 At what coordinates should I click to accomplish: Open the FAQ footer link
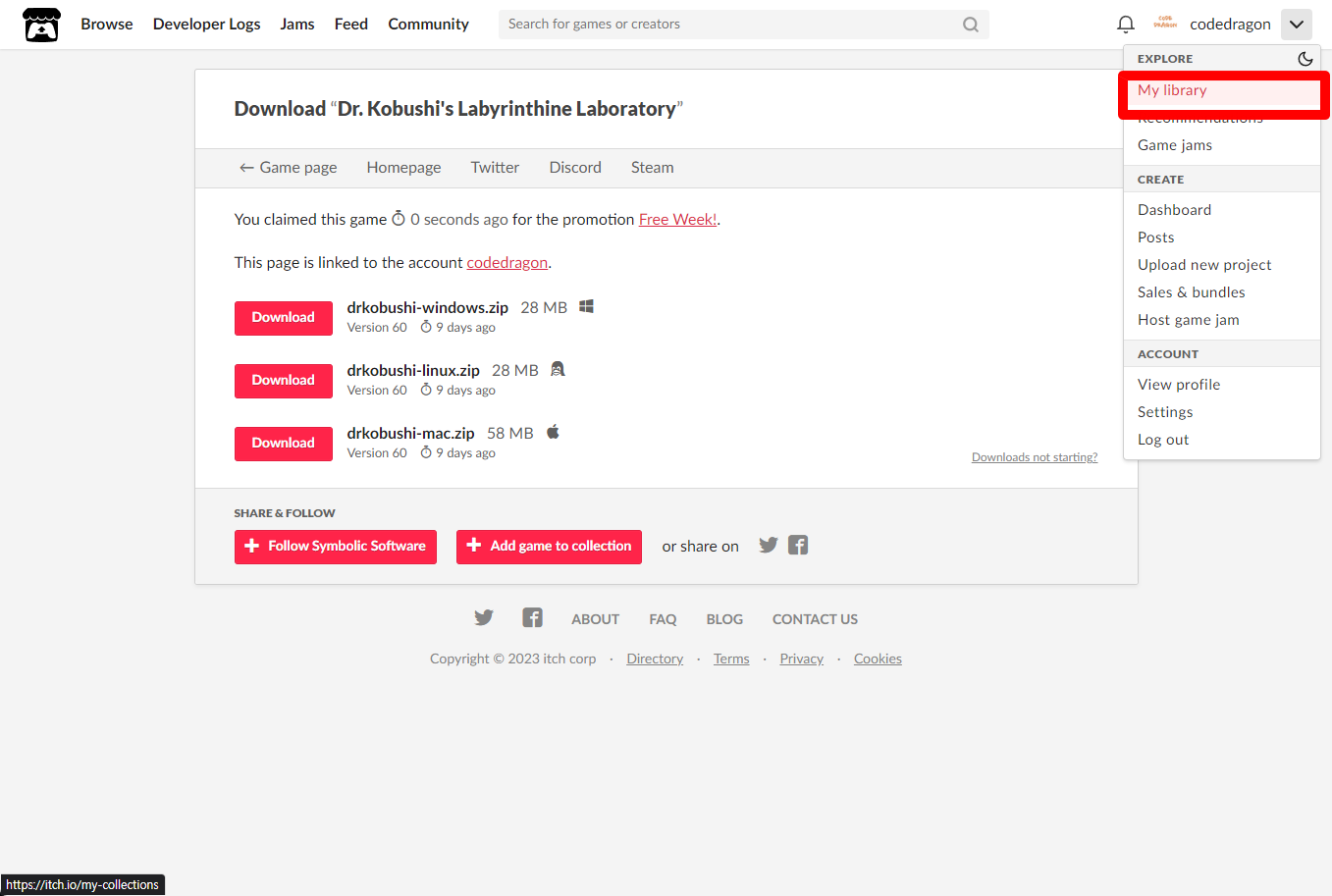point(663,619)
